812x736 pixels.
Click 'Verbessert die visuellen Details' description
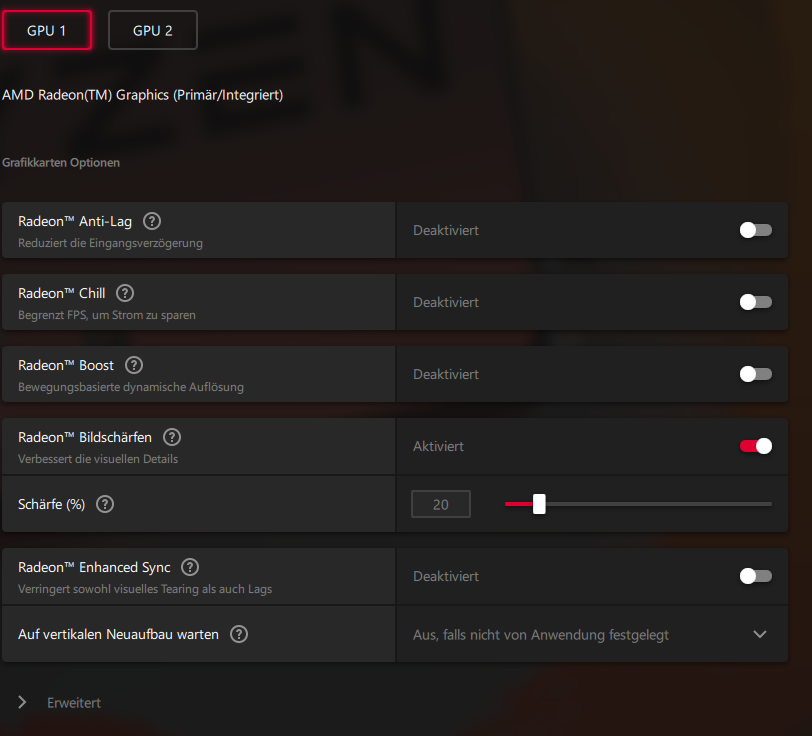[x=98, y=459]
